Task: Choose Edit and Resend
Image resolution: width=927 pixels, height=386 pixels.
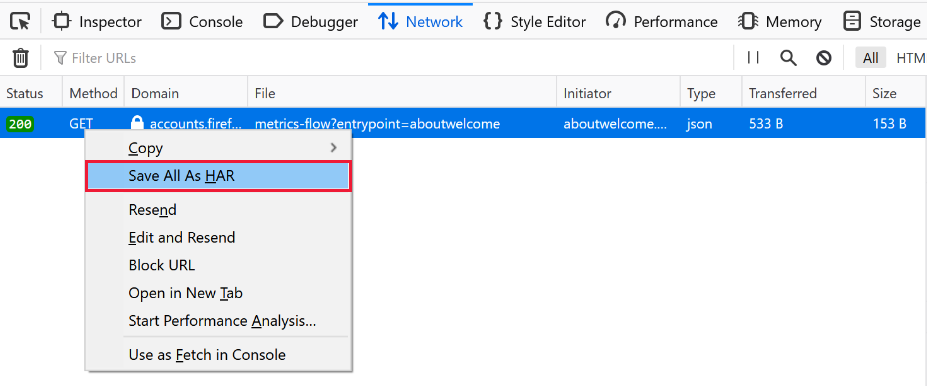Action: (218, 237)
